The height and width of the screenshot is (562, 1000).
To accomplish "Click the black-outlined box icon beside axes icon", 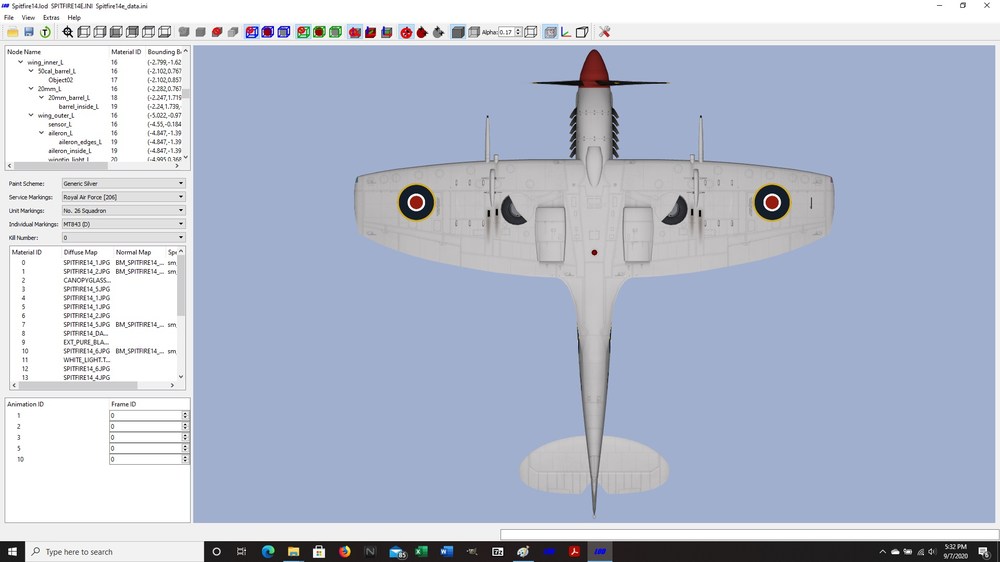I will (582, 32).
